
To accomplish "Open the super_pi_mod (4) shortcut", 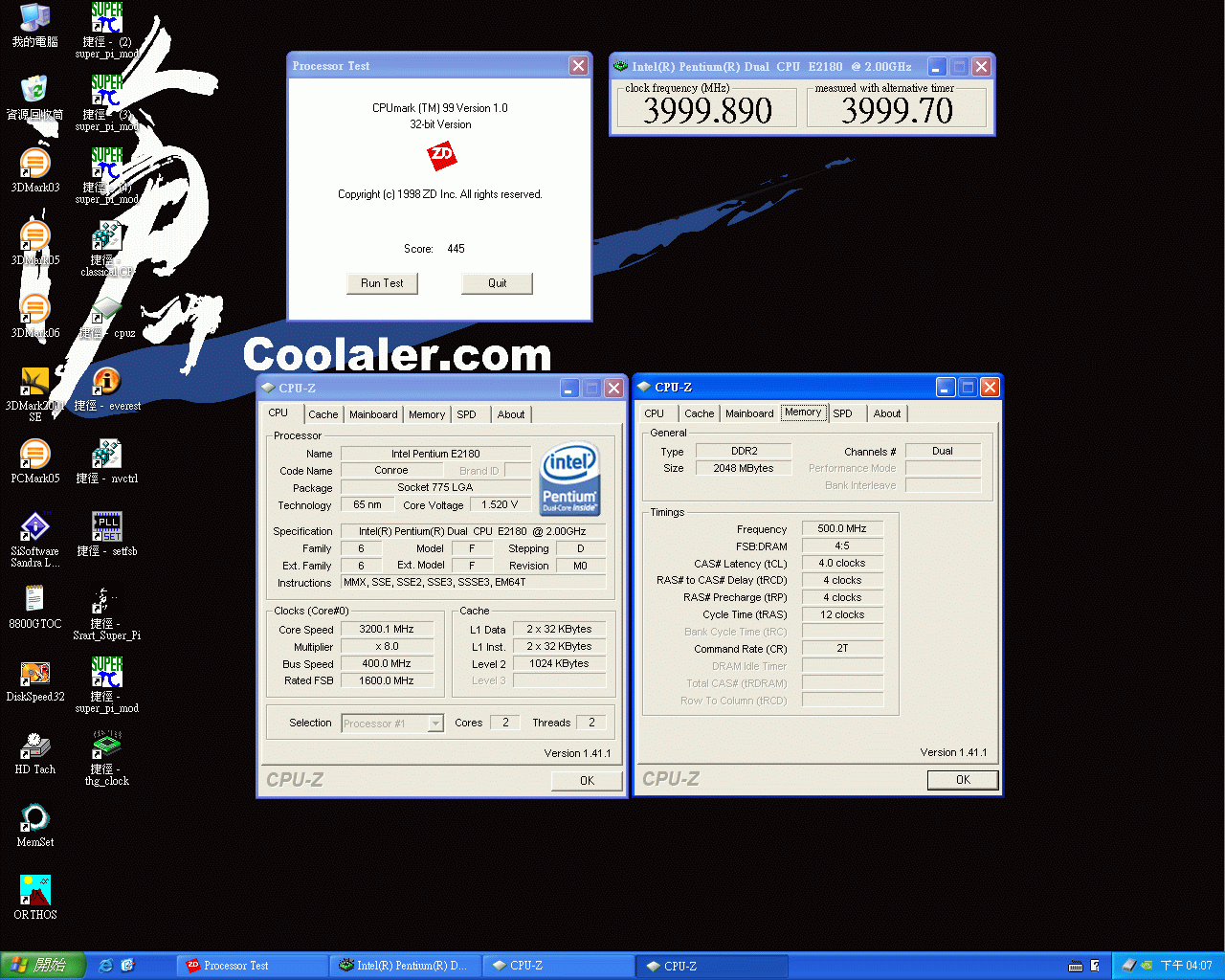I will pos(107,177).
